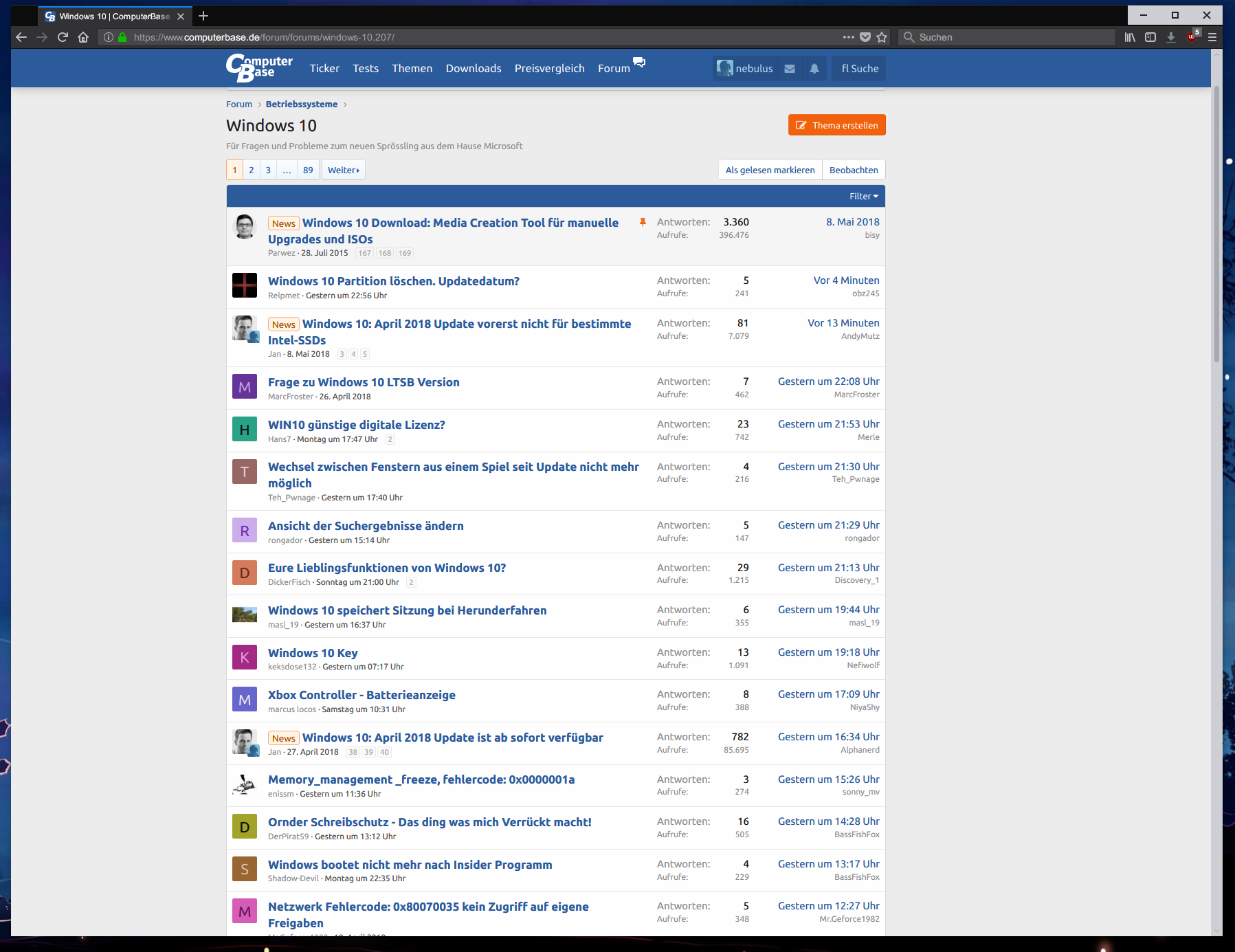Create a new thread with Thema erstellen
Viewport: 1235px width, 952px height.
[837, 125]
